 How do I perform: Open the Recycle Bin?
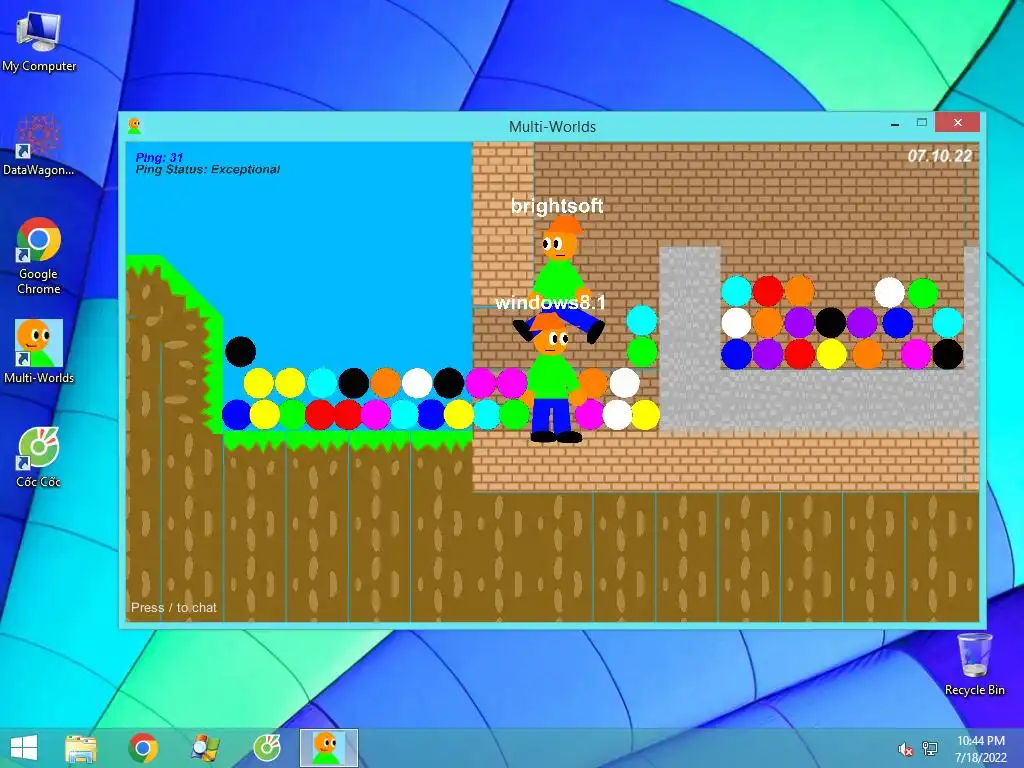[974, 664]
